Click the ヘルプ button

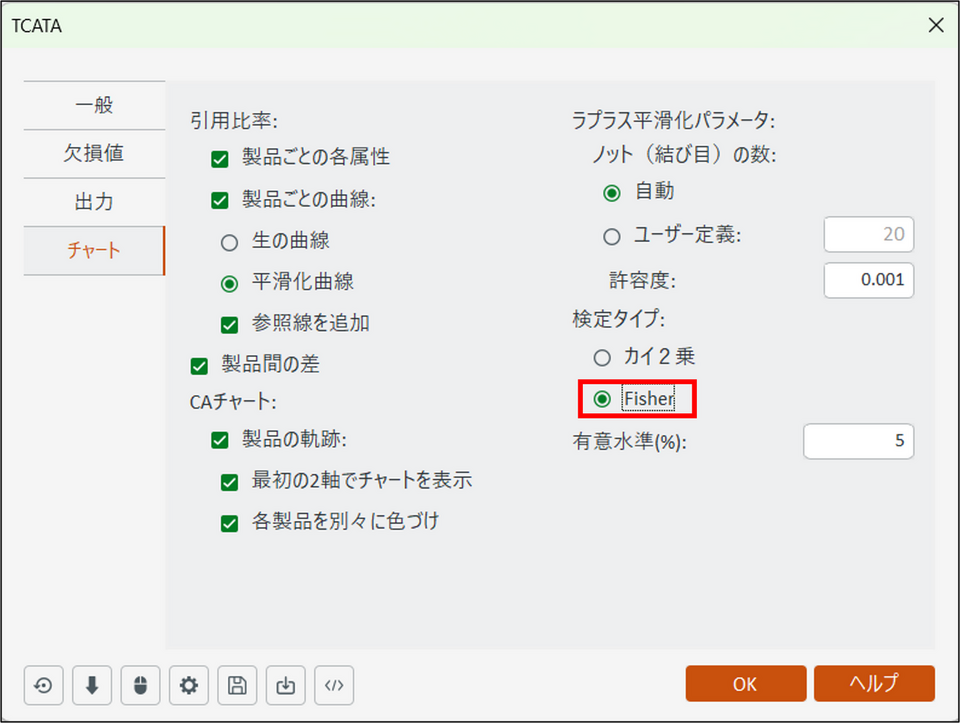pos(874,683)
